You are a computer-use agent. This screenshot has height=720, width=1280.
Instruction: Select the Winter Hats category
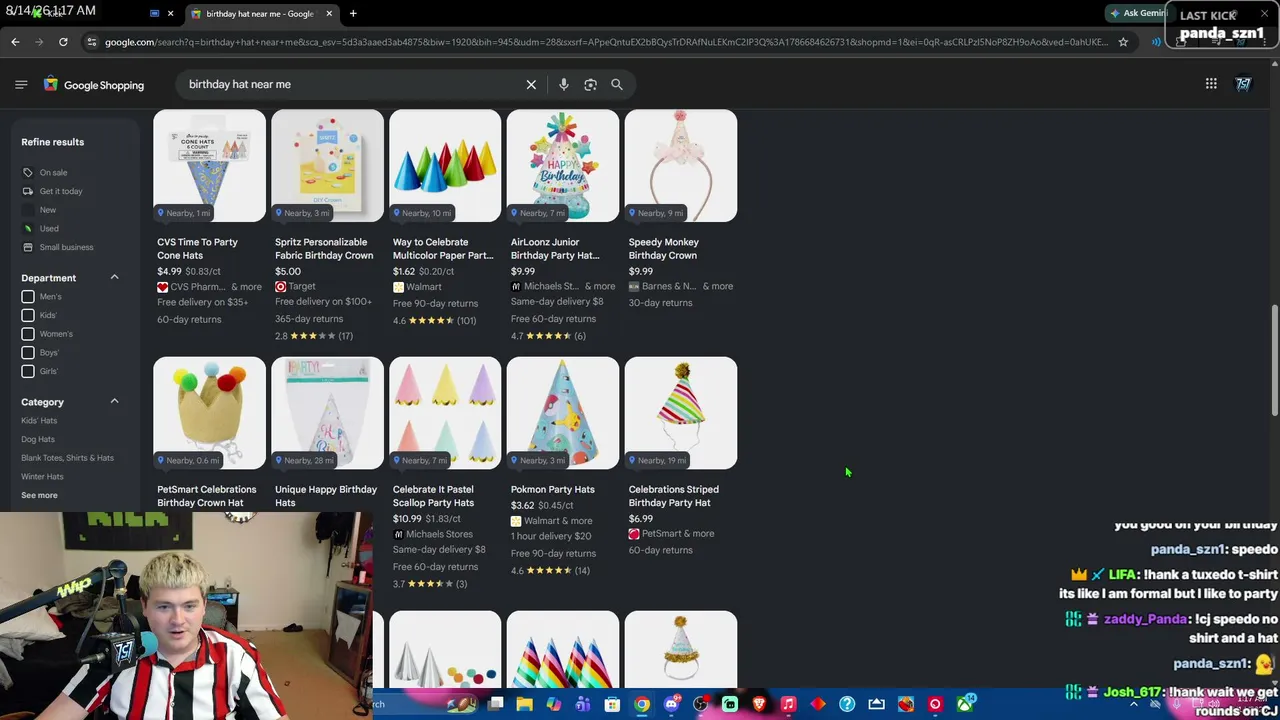point(42,477)
